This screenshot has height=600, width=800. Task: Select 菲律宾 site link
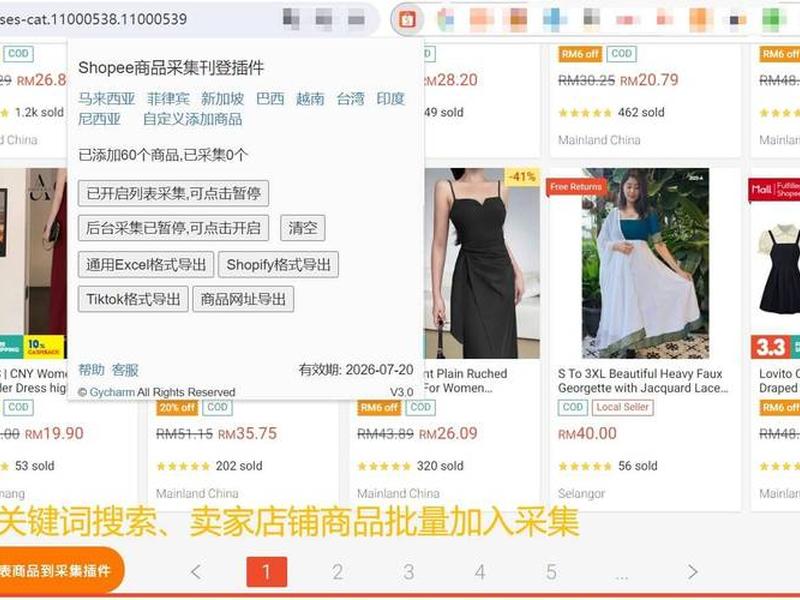168,98
